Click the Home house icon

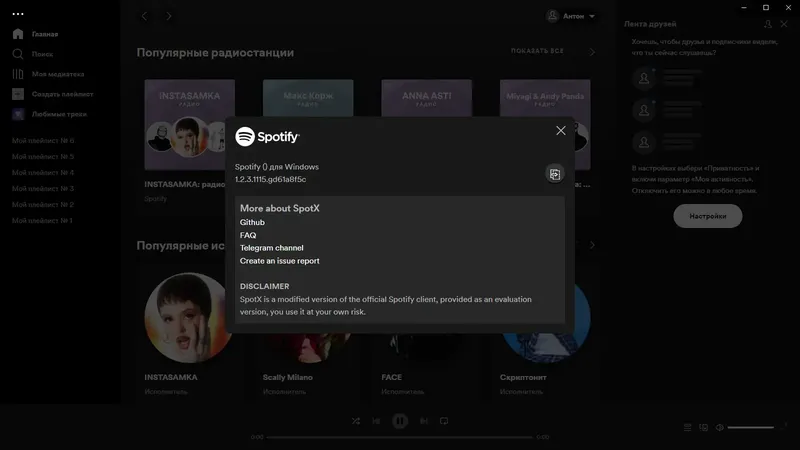(x=18, y=34)
